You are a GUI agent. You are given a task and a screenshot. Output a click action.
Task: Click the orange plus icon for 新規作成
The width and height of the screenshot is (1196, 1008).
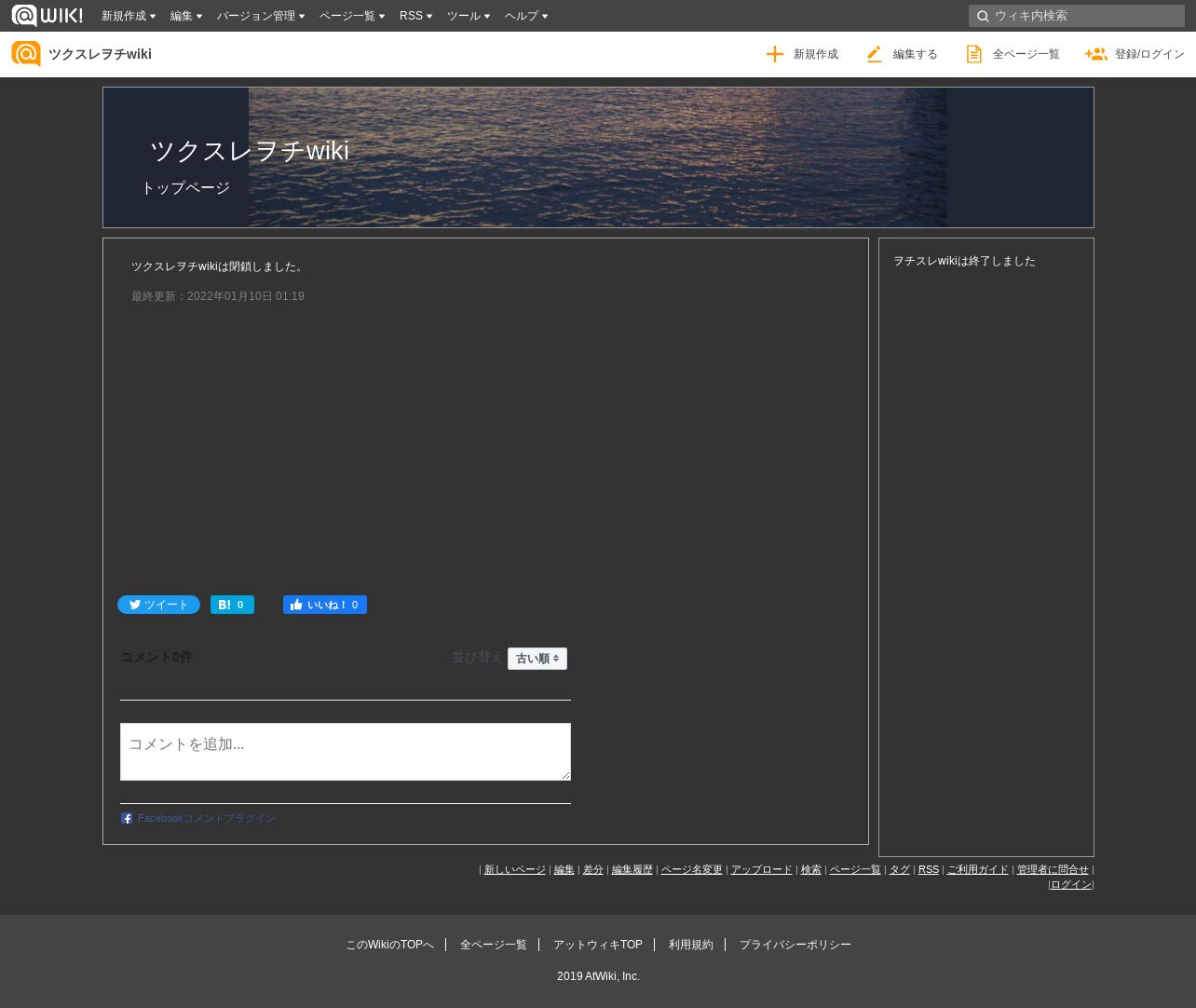tap(775, 54)
